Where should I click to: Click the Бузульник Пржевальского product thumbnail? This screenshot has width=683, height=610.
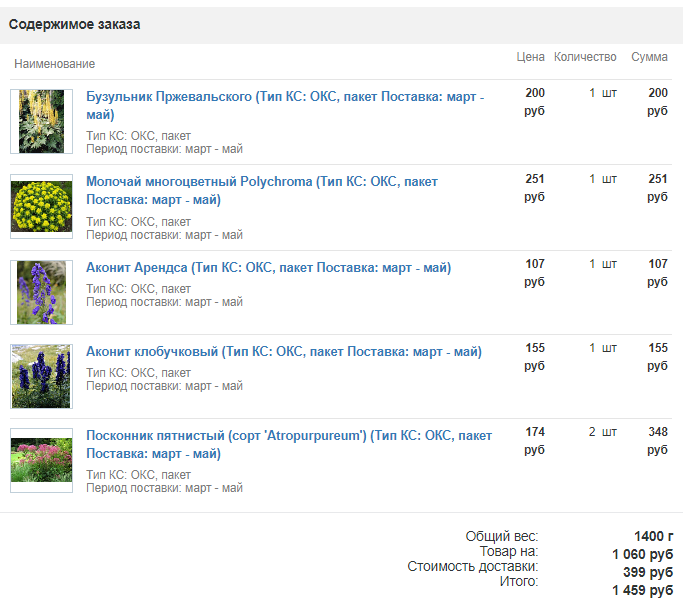click(x=41, y=121)
